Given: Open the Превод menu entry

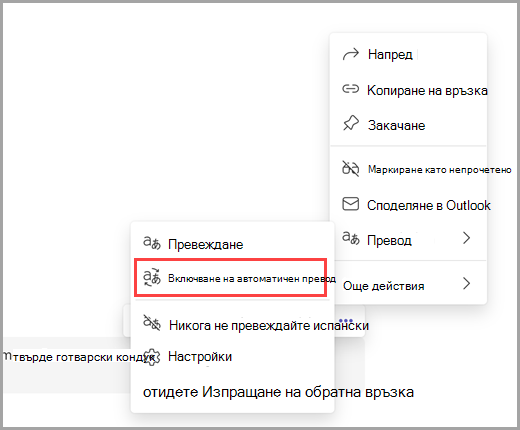Looking at the screenshot, I should pos(408,239).
